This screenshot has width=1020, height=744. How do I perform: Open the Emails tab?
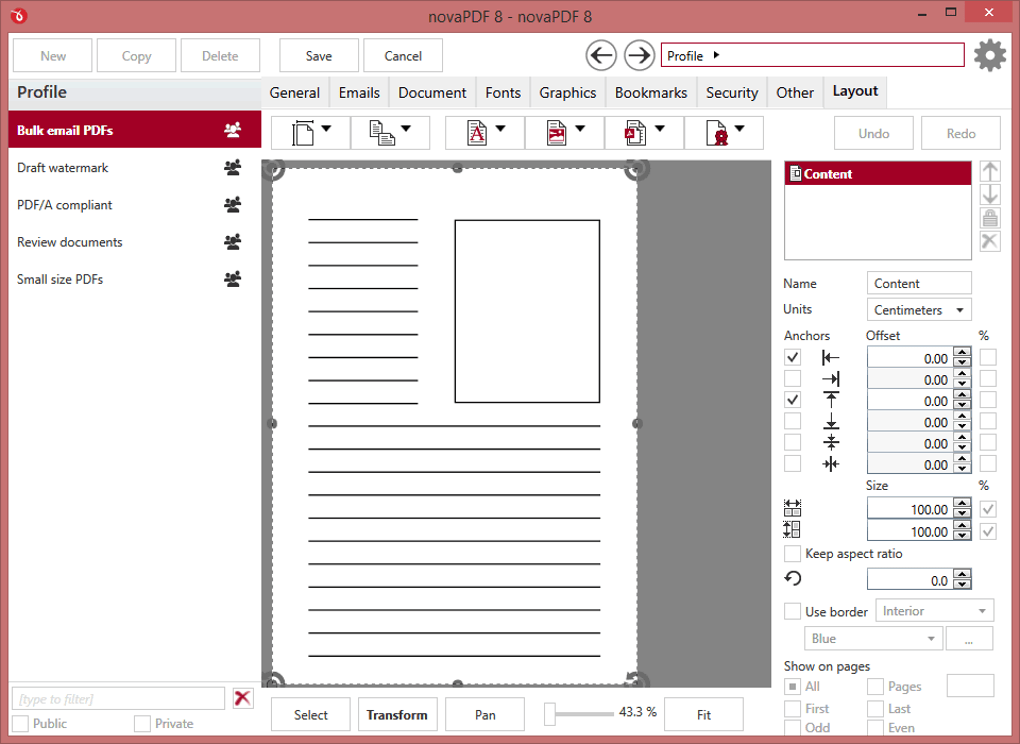pyautogui.click(x=359, y=93)
